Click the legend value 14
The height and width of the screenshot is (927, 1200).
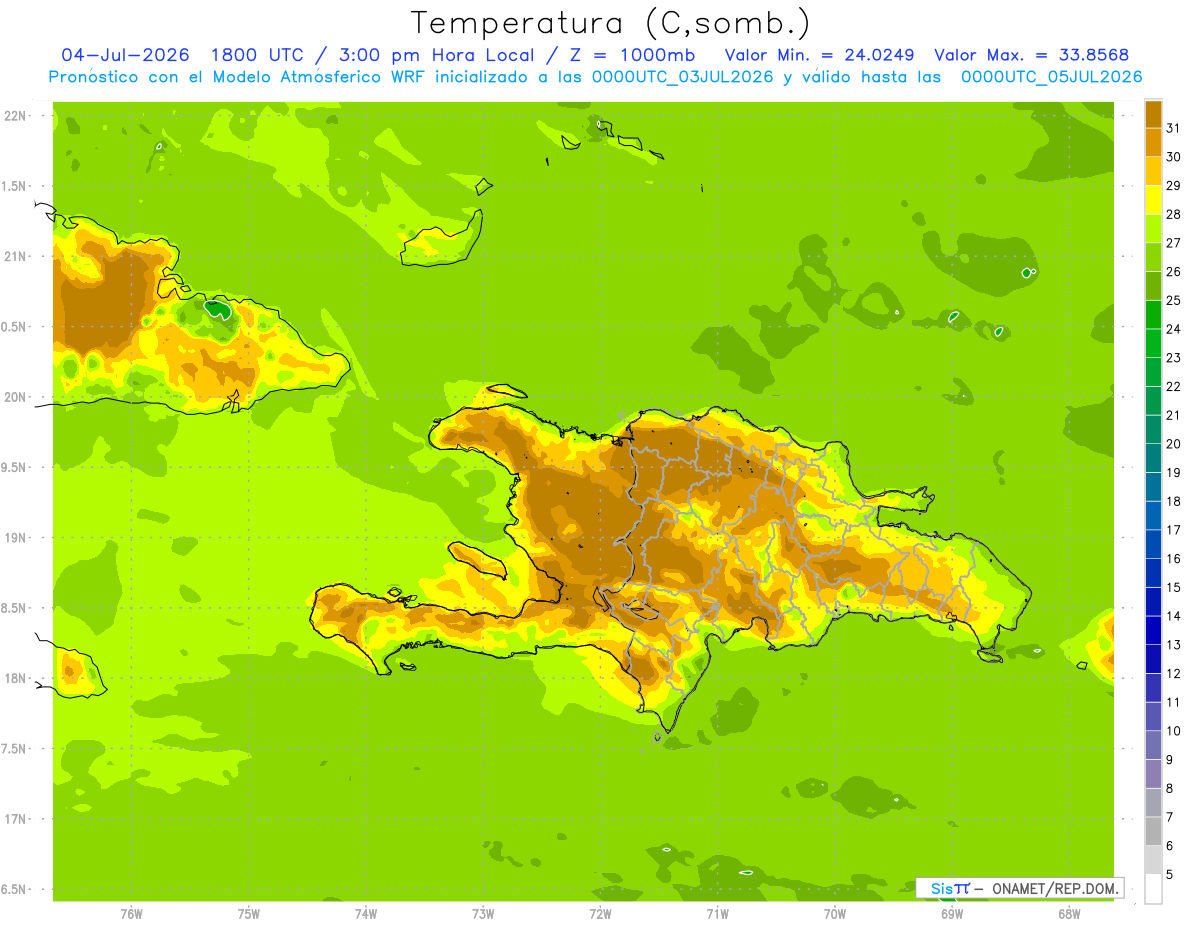click(x=1173, y=616)
